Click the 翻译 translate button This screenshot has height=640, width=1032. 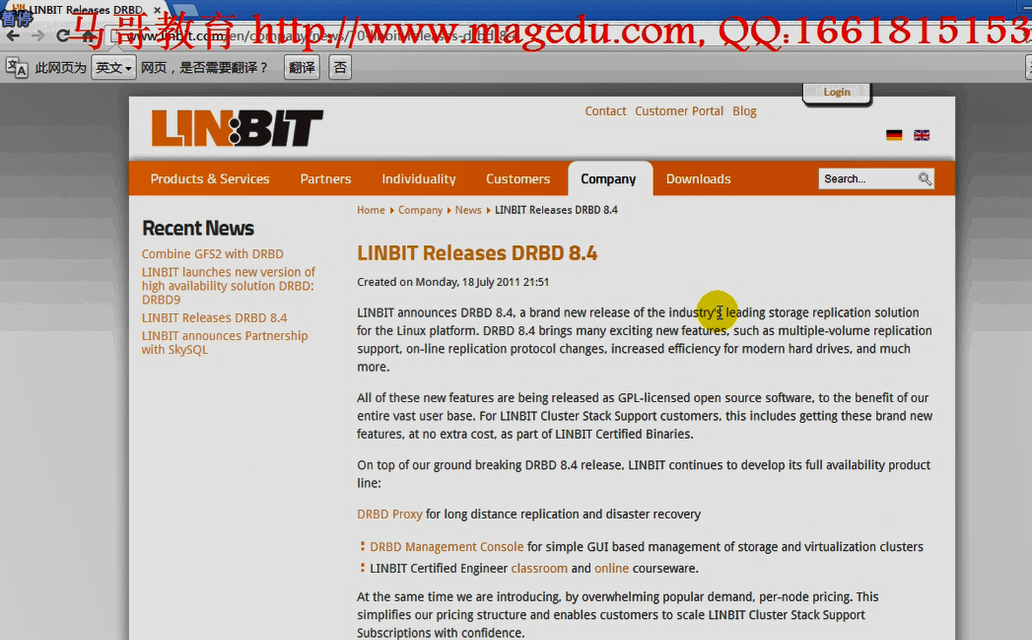pos(302,67)
